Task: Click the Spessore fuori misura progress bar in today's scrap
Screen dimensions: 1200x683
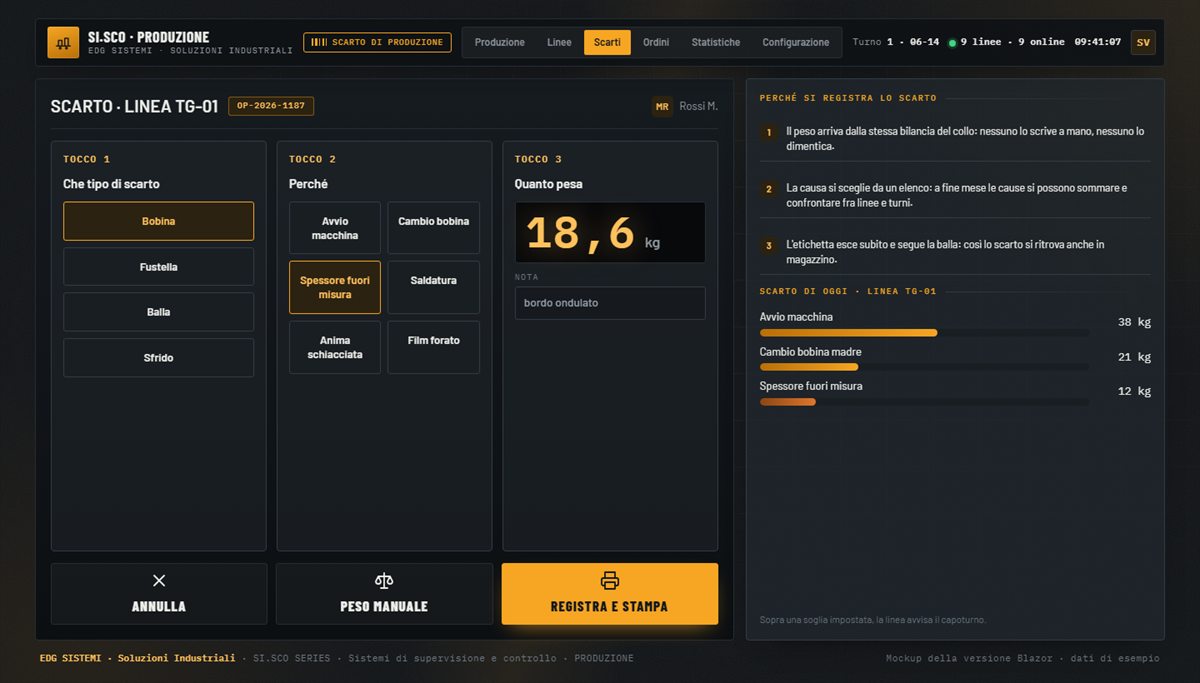Action: 925,401
